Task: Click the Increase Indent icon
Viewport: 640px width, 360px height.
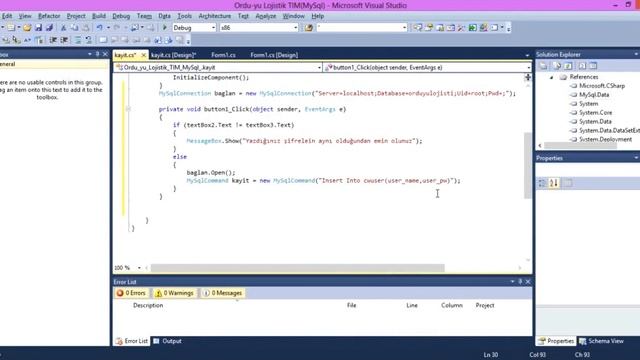Action: 64,40
